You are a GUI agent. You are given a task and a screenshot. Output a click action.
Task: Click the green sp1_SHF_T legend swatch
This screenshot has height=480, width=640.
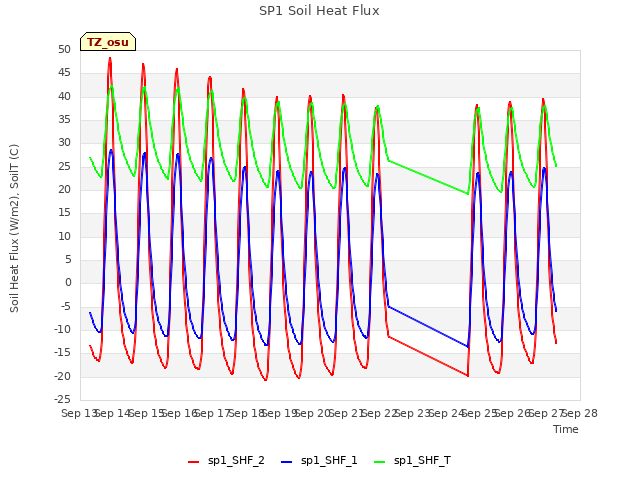(380, 462)
